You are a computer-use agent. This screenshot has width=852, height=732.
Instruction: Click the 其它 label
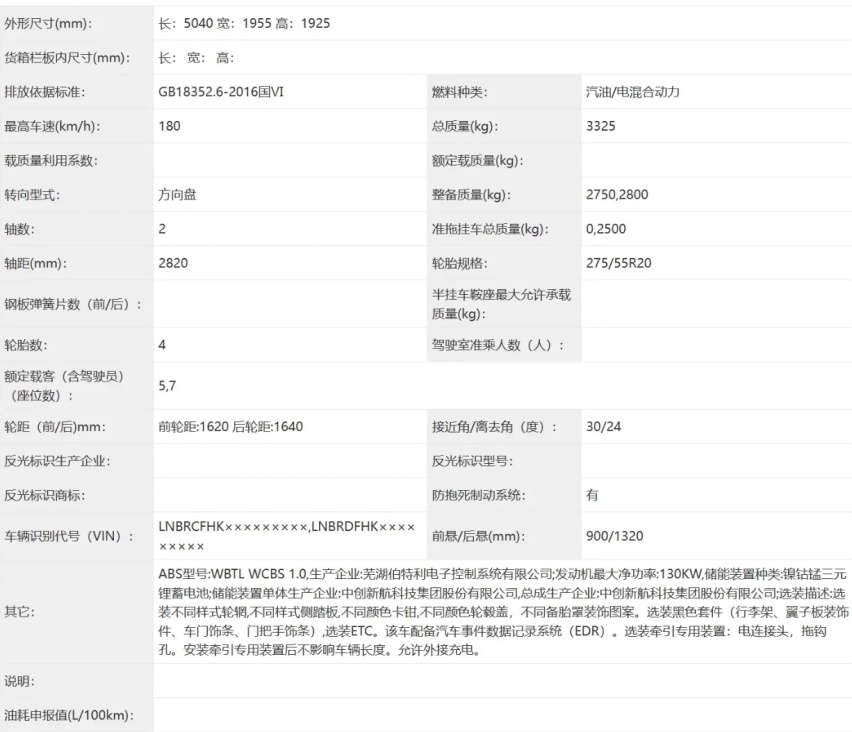pos(20,611)
